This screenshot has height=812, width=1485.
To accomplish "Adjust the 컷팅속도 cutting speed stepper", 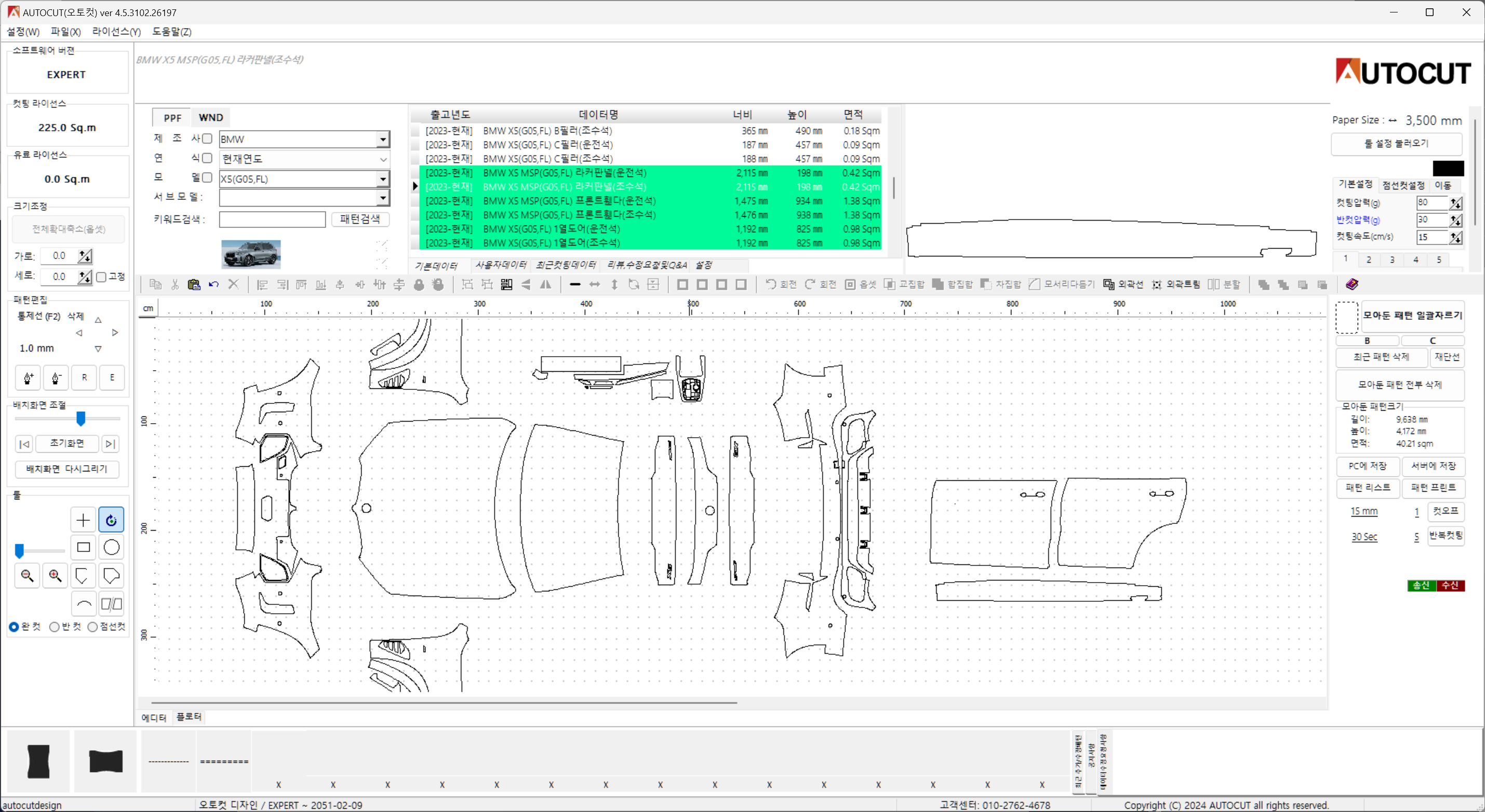I will tap(1455, 237).
